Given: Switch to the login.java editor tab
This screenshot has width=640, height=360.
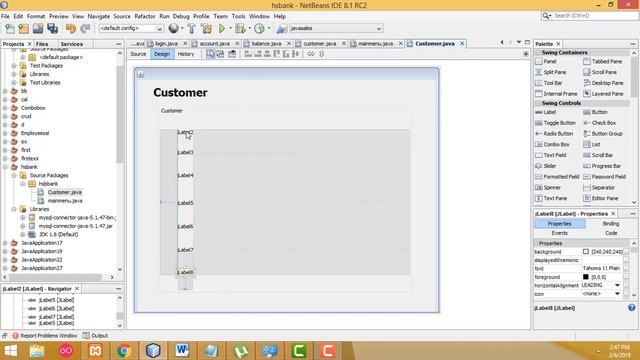Looking at the screenshot, I should [x=166, y=44].
